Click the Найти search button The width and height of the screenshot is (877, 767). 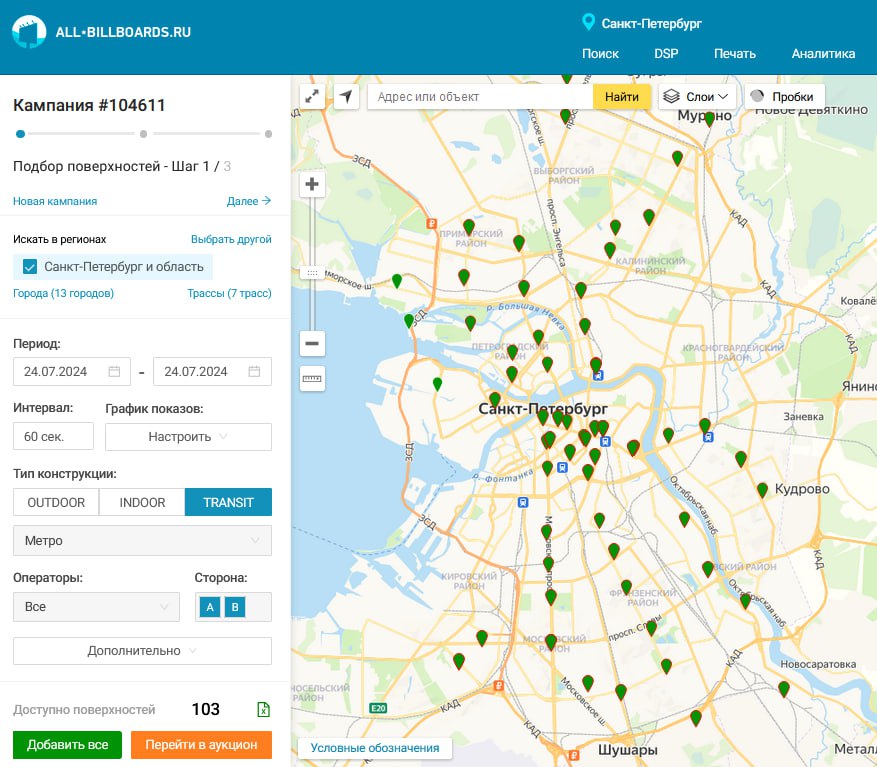click(x=622, y=96)
